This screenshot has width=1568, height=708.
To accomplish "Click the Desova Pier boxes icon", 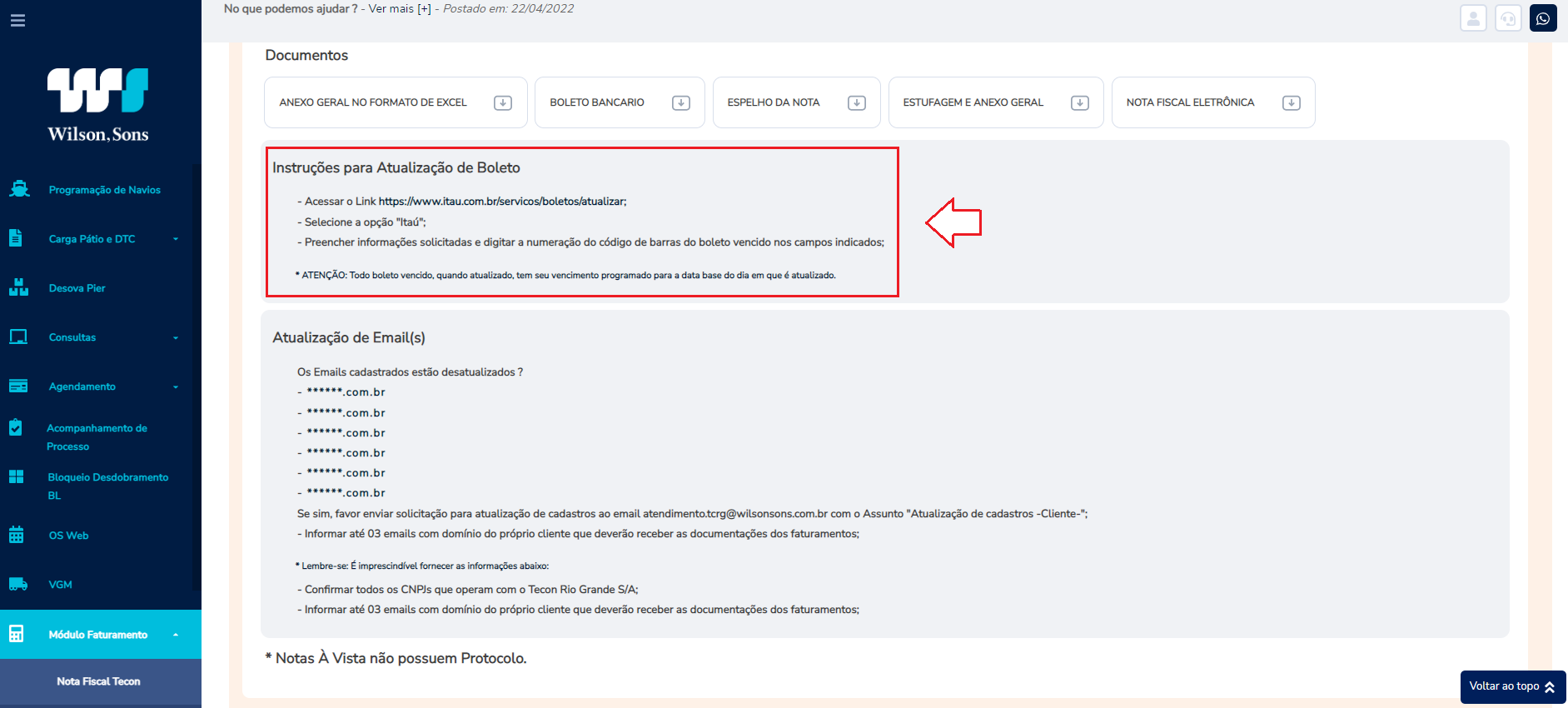I will click(18, 287).
